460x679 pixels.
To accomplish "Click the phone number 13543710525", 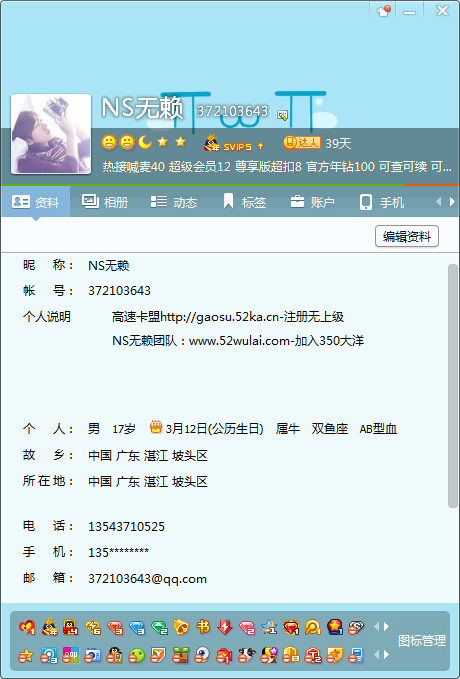I will (x=126, y=527).
